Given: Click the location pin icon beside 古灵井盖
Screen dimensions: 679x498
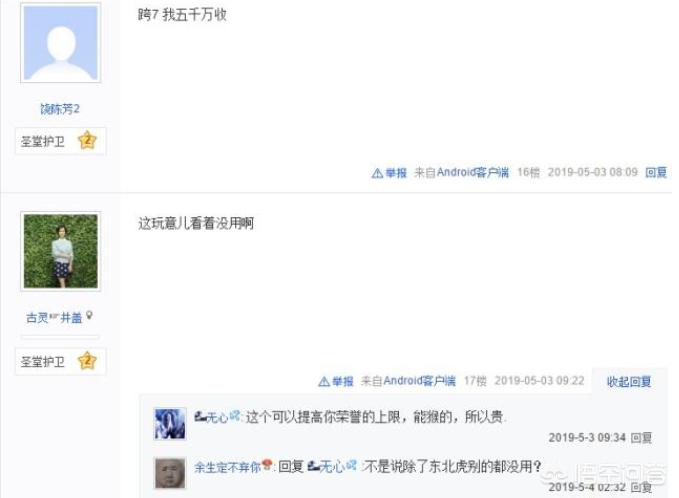Looking at the screenshot, I should click(89, 316).
